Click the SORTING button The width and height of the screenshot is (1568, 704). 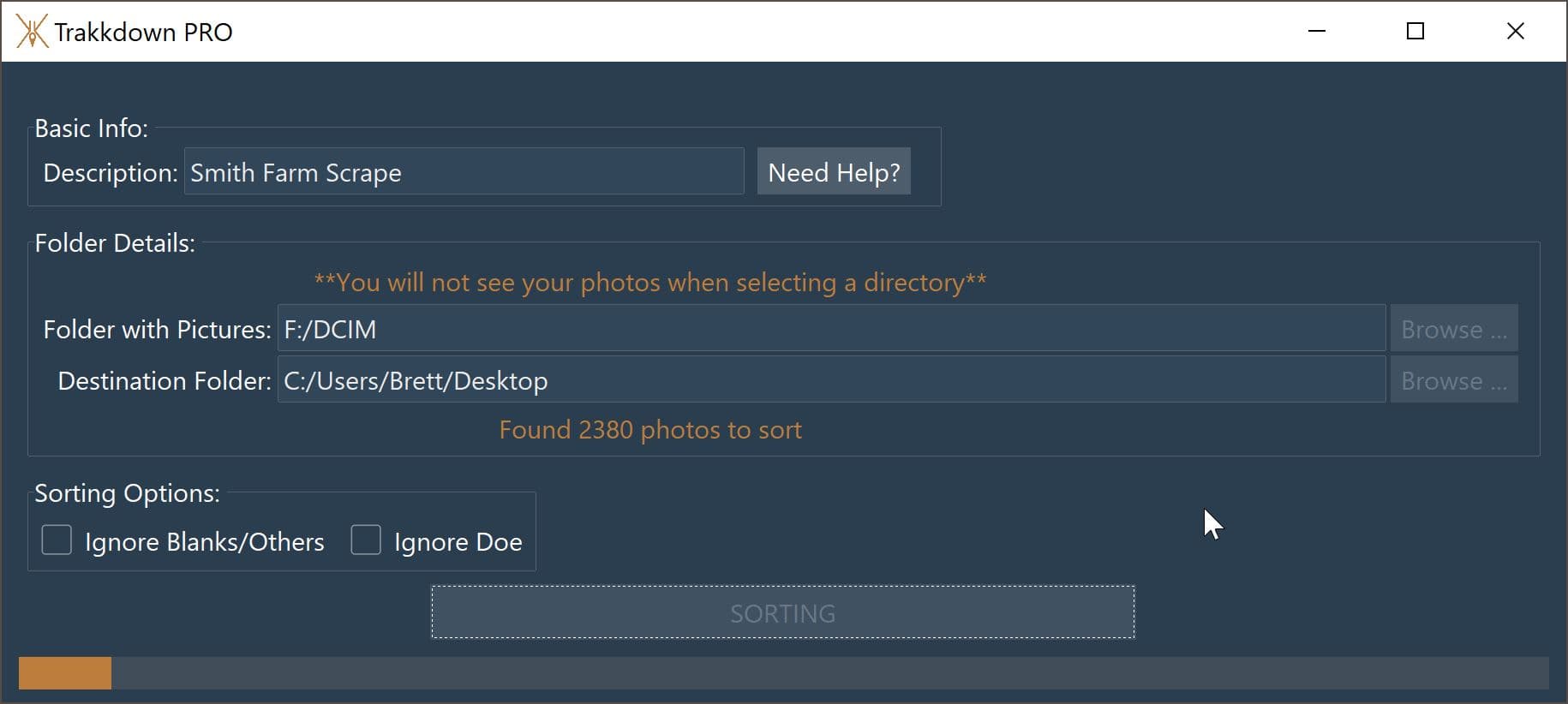coord(783,612)
